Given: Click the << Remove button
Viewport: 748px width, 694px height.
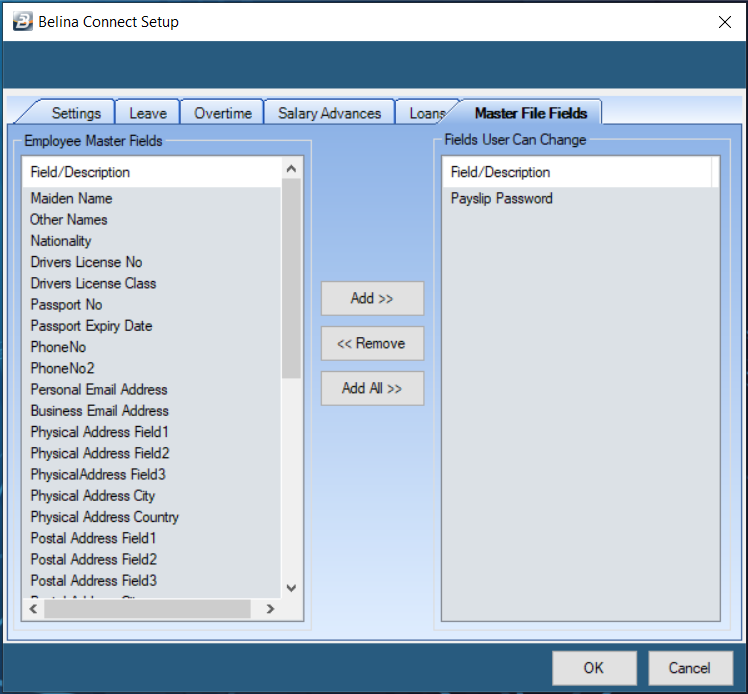Looking at the screenshot, I should (372, 343).
